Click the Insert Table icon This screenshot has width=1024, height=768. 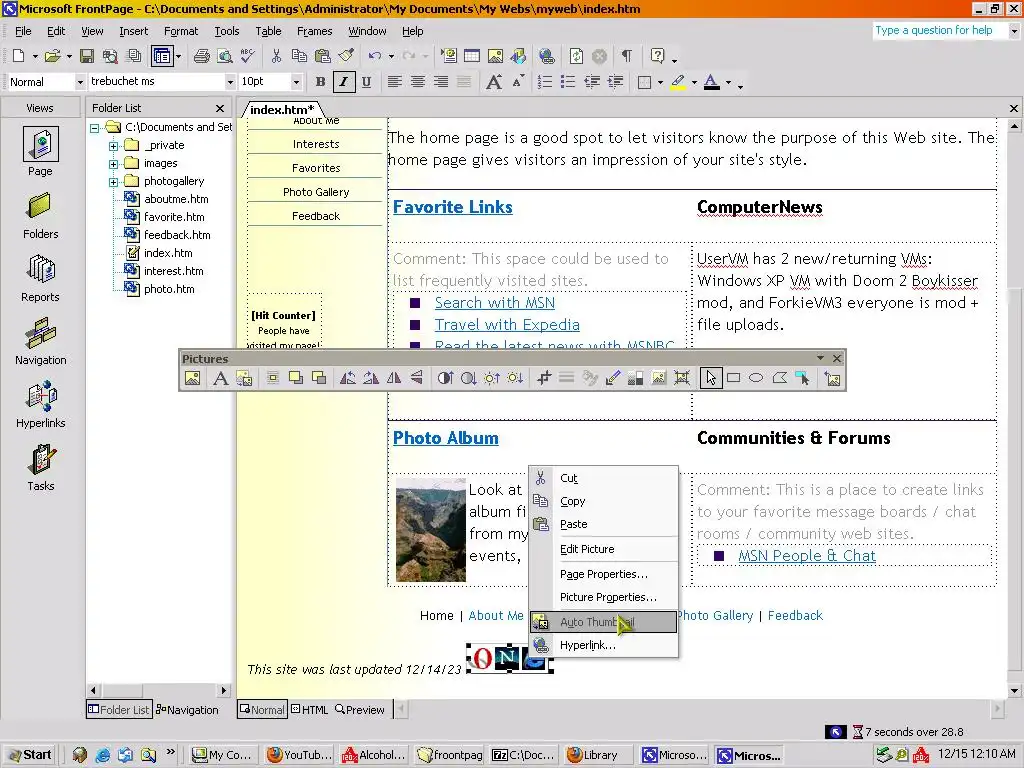click(x=472, y=56)
